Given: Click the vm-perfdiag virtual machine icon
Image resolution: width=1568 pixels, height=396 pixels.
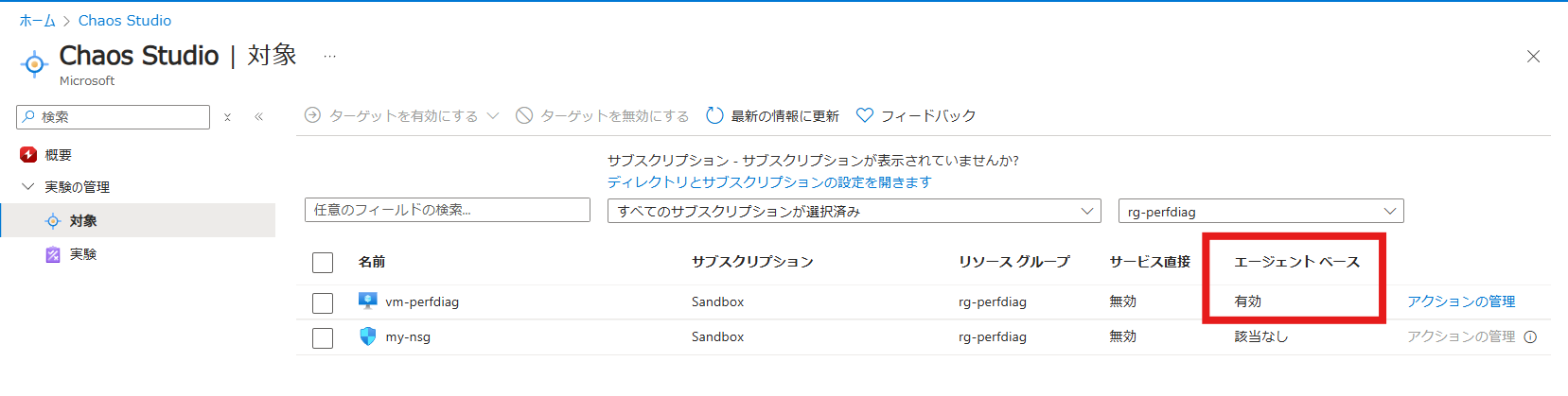Looking at the screenshot, I should click(x=368, y=301).
